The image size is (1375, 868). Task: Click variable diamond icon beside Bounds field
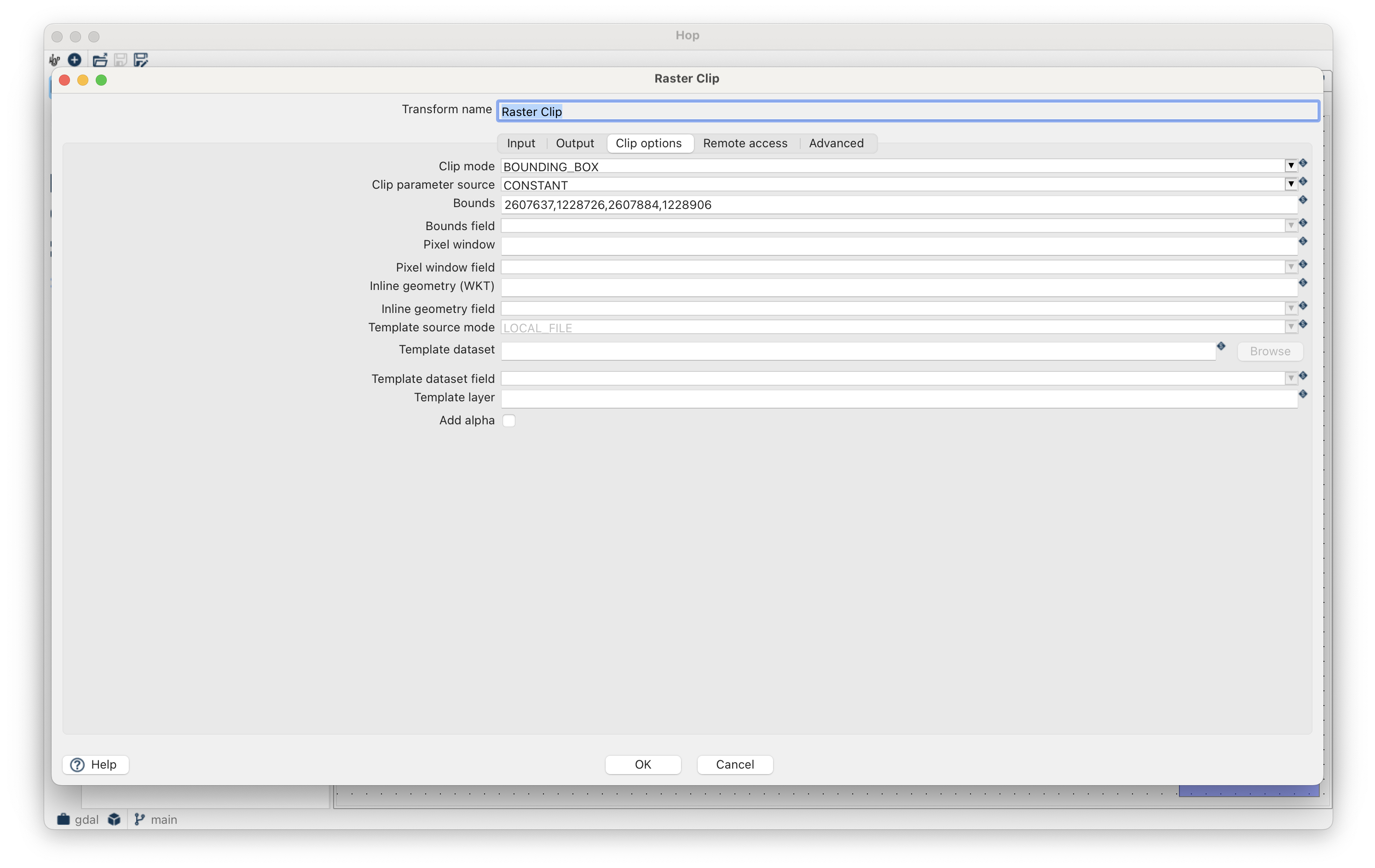click(1302, 223)
